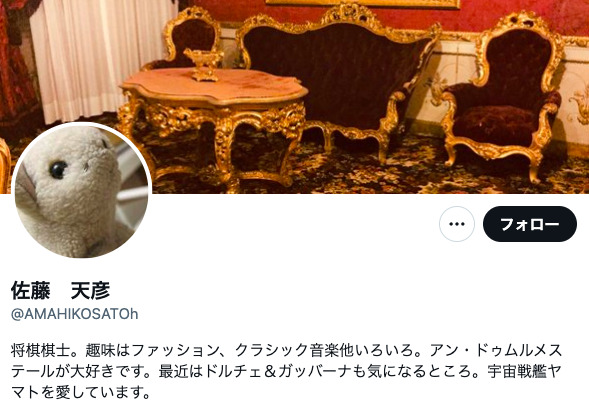589x409 pixels.
Task: Click the last bio line を愛しています
Action: click(95, 392)
